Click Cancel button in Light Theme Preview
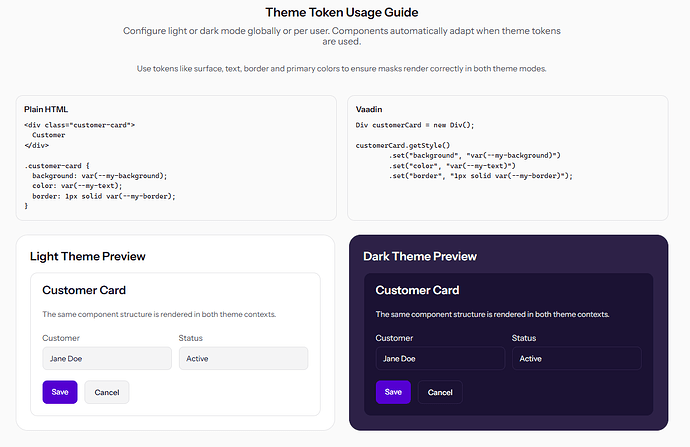 point(107,392)
